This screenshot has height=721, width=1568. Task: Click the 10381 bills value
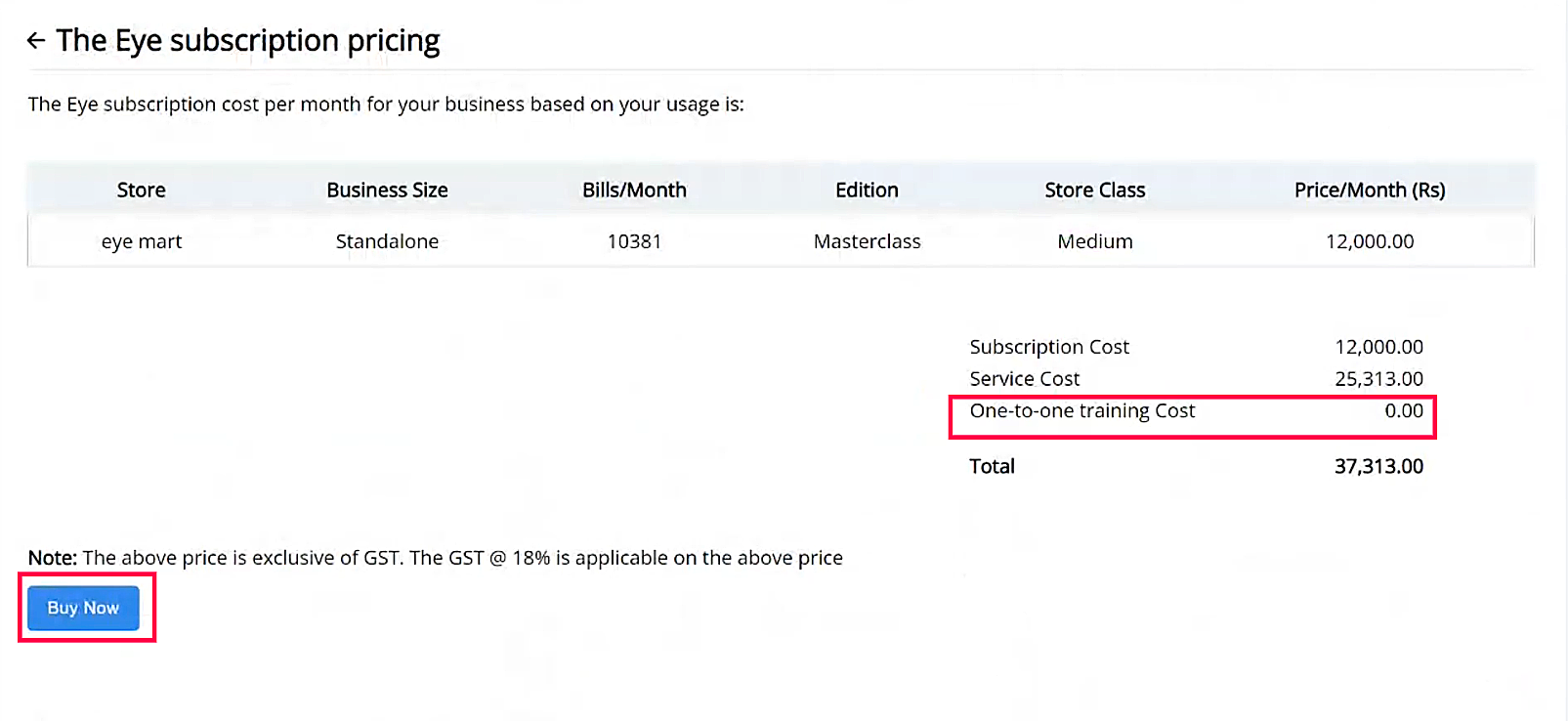click(x=634, y=241)
